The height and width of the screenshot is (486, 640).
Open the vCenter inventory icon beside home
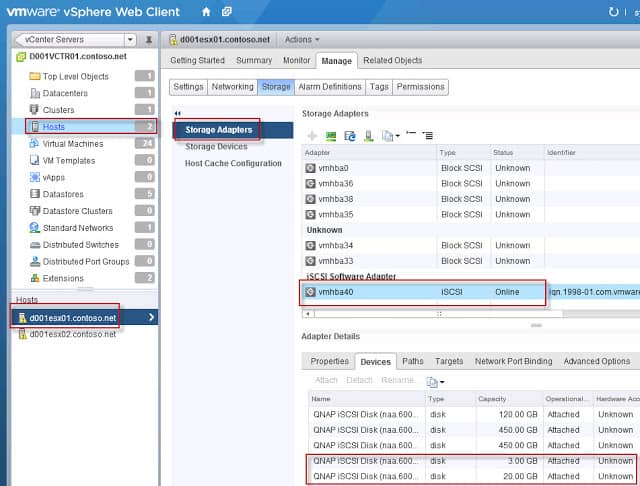tap(227, 12)
